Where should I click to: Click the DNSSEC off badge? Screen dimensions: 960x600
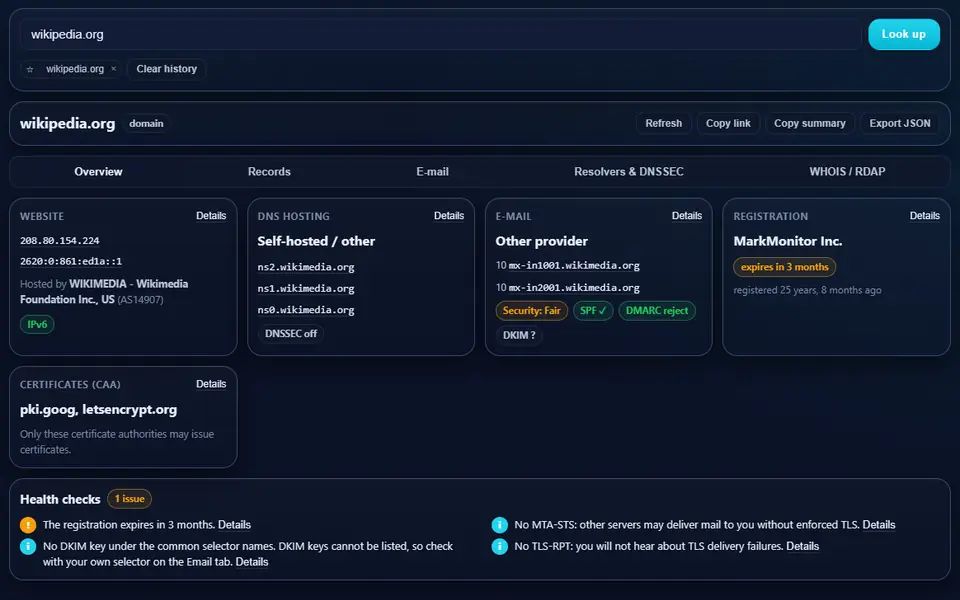(291, 334)
